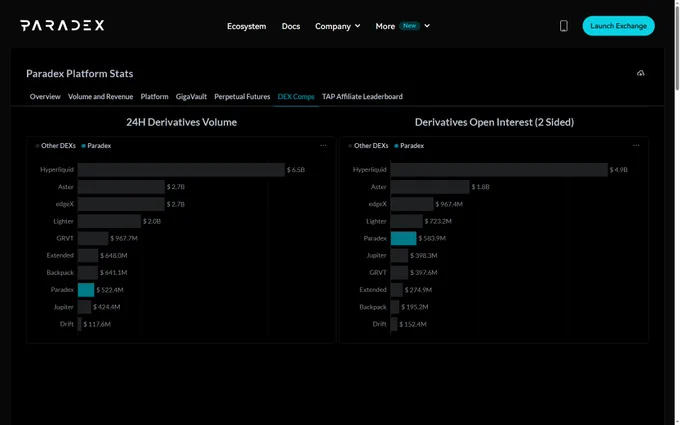Viewport: 680px width, 425px height.
Task: Click the $ 152.4M Drift open interest value
Action: 413,324
